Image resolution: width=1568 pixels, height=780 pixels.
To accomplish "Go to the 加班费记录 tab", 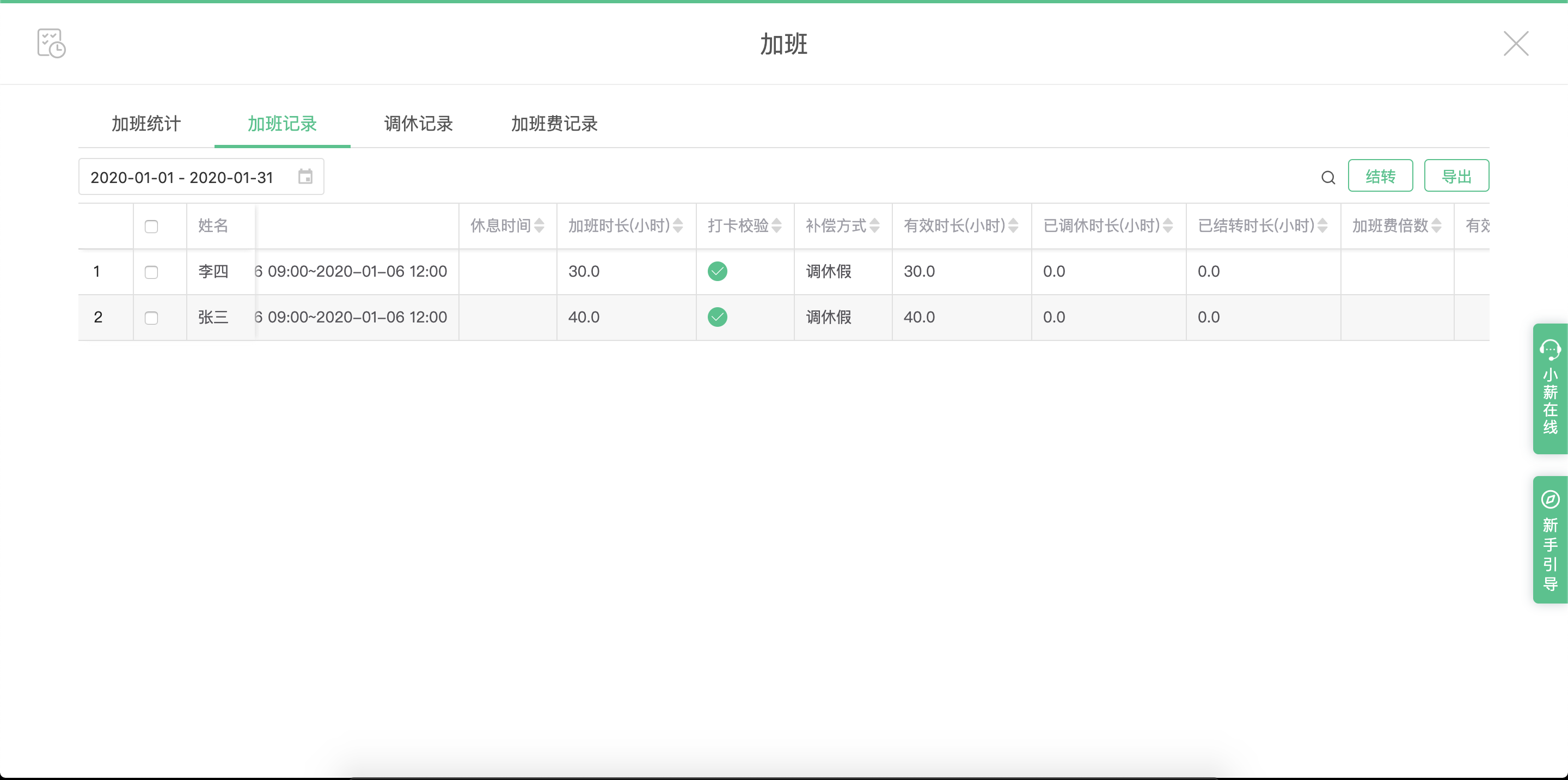I will [555, 124].
